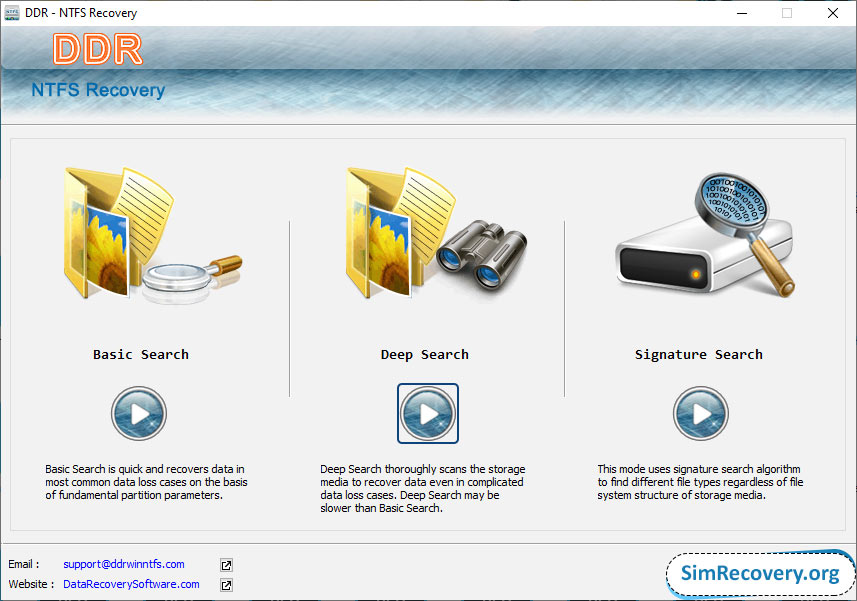Launch Deep Search with its play button
The width and height of the screenshot is (857, 601).
[427, 413]
